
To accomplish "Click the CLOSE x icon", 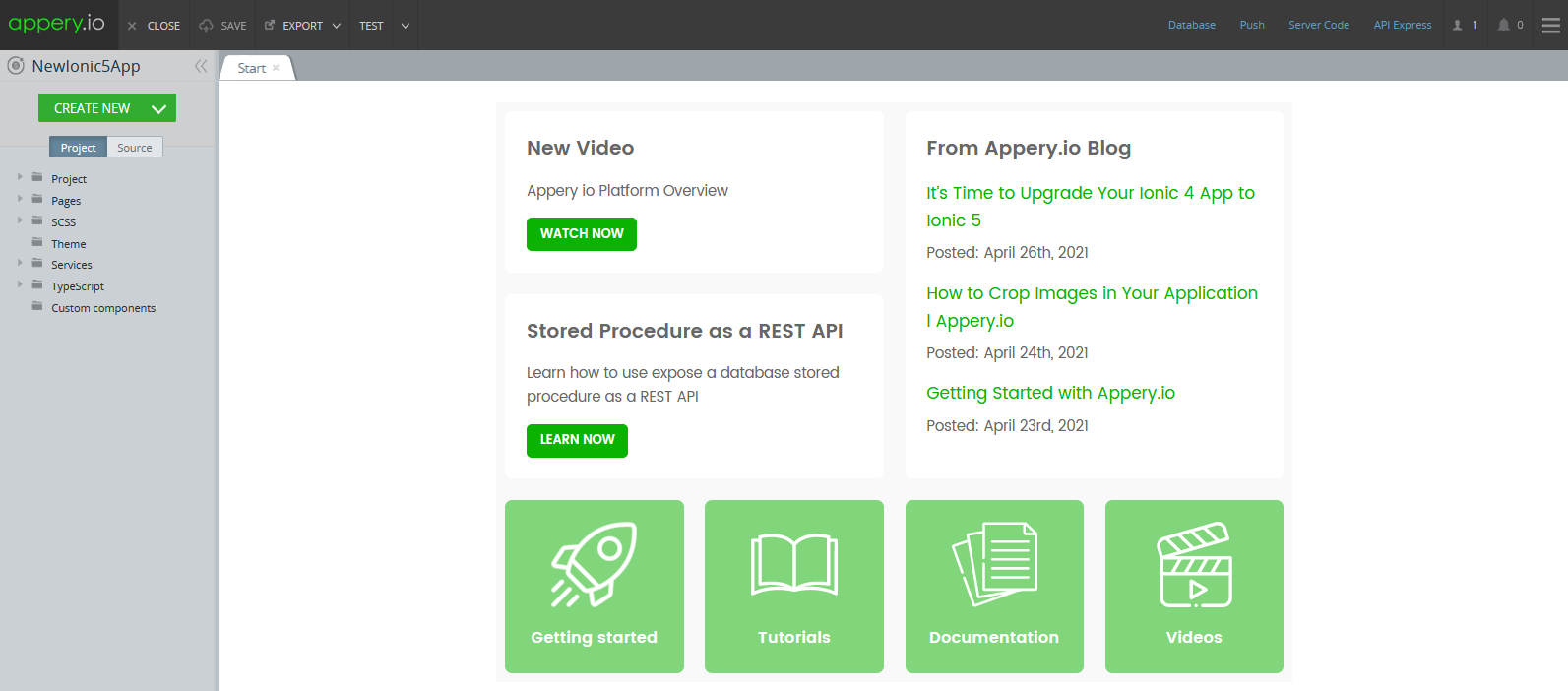I will pyautogui.click(x=132, y=26).
